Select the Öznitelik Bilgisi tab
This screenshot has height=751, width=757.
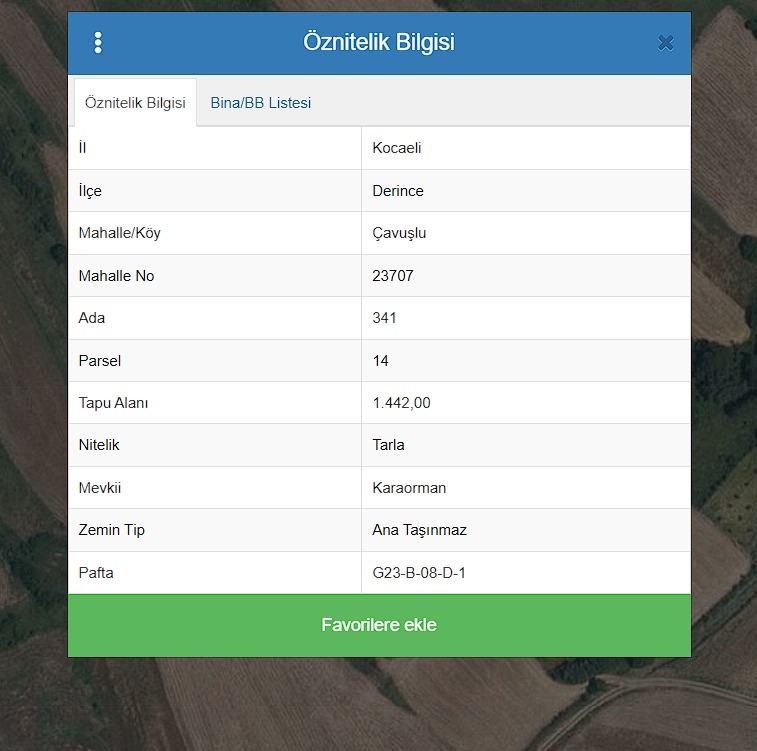[135, 103]
